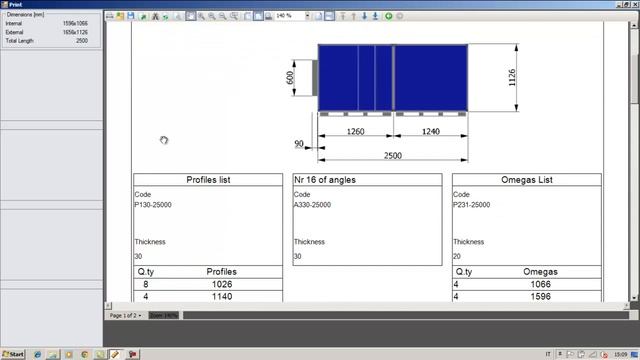Click up arrow of vertical scrollbar
The height and width of the screenshot is (360, 640).
[634, 25]
